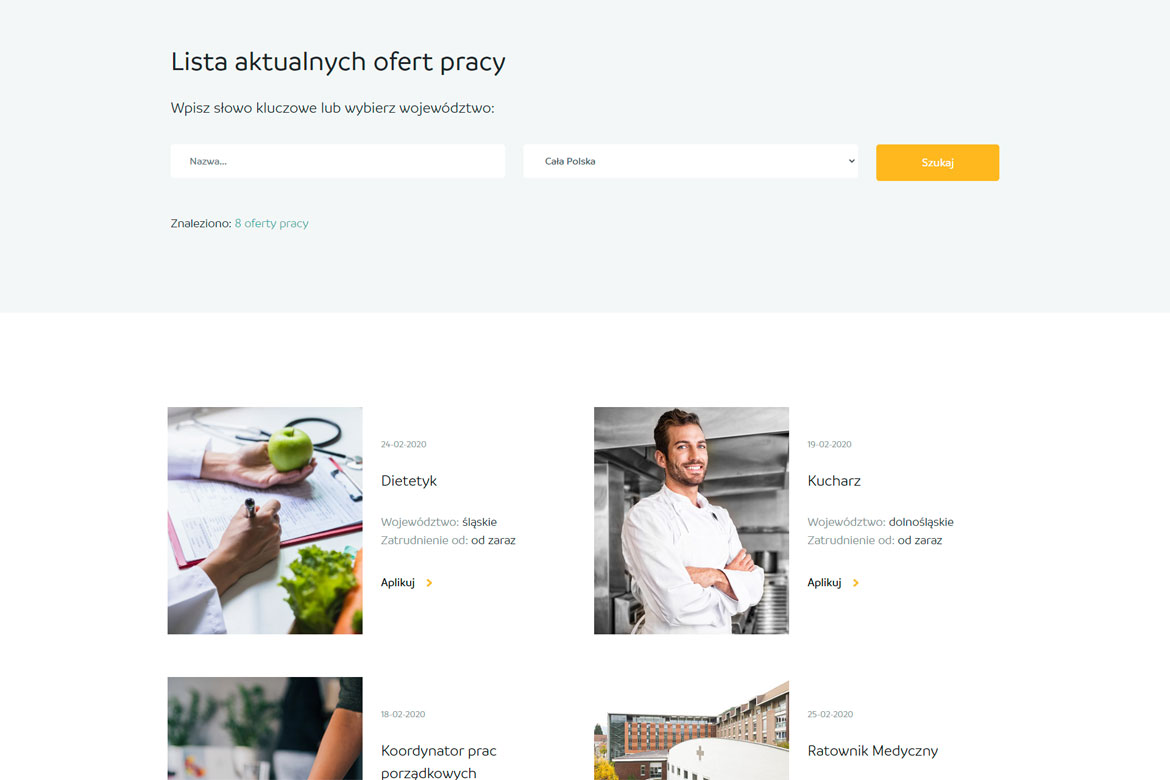Click the orange arrow beside Kucharz's Aplikuj

click(856, 583)
